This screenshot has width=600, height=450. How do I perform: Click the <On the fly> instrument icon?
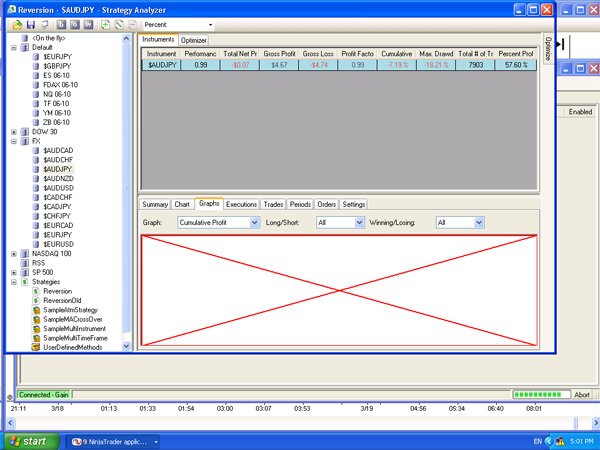coord(24,38)
